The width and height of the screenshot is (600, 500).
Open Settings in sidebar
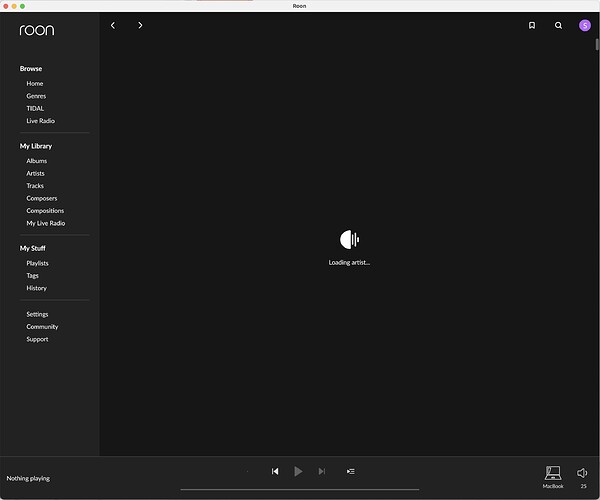pos(37,314)
